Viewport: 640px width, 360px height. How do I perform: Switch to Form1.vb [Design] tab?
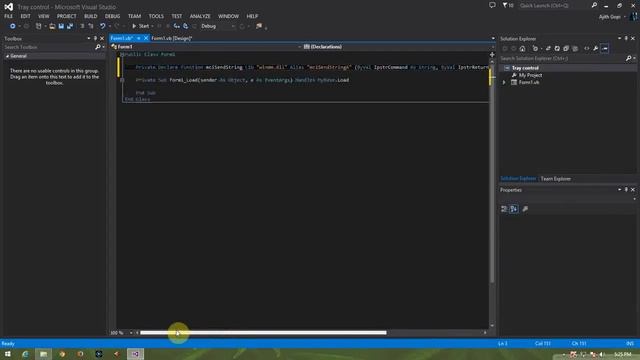click(x=171, y=38)
